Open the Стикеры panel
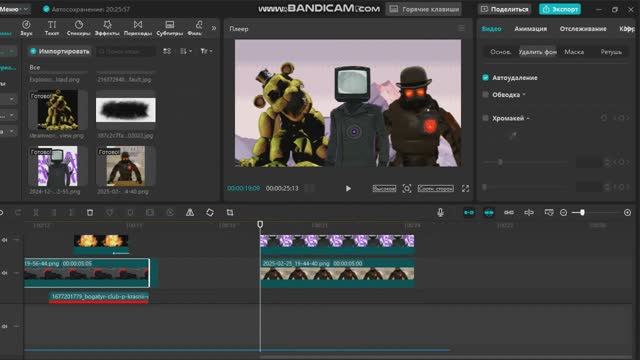 pos(78,28)
